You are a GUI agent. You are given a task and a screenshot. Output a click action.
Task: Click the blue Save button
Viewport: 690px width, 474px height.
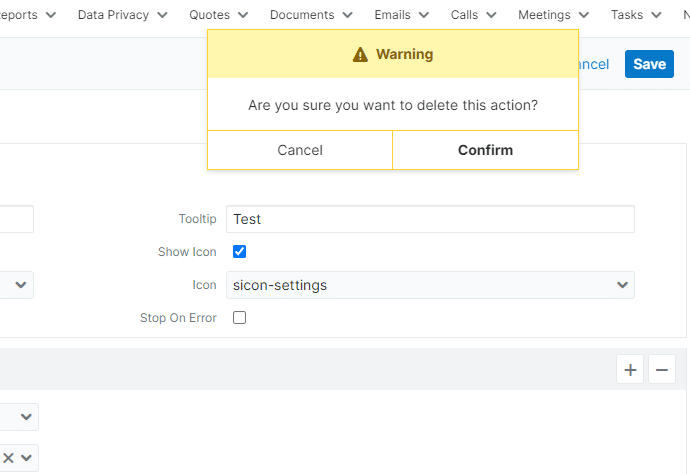649,64
